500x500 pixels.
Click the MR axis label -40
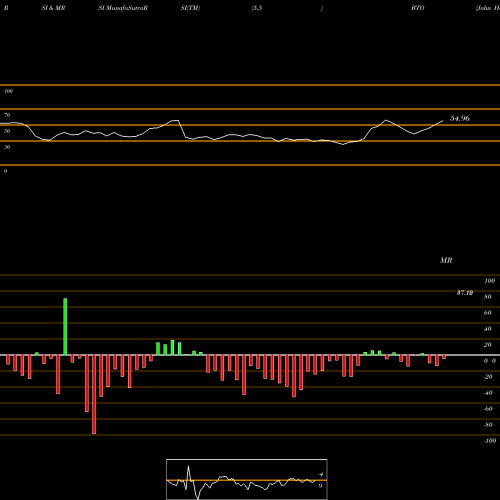pyautogui.click(x=488, y=393)
